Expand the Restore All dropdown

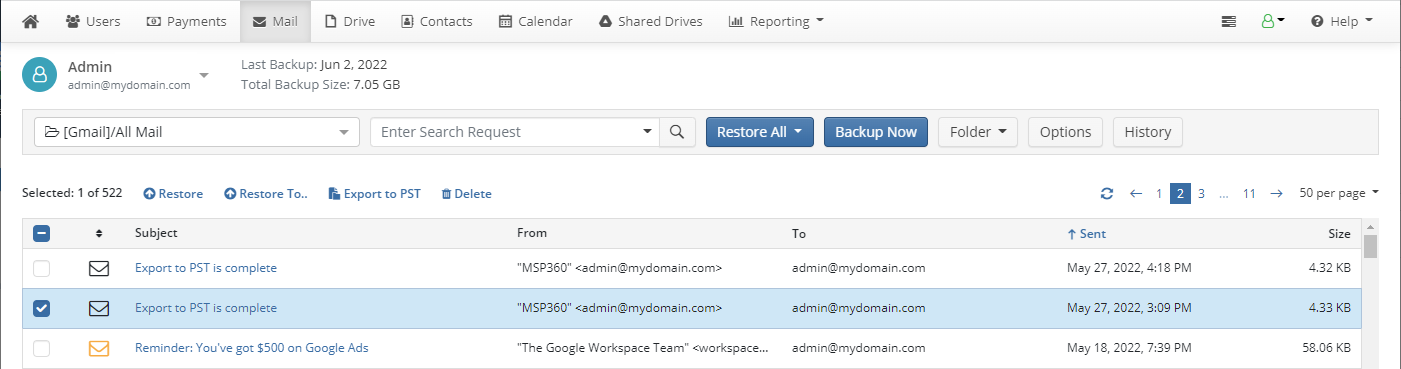click(760, 132)
